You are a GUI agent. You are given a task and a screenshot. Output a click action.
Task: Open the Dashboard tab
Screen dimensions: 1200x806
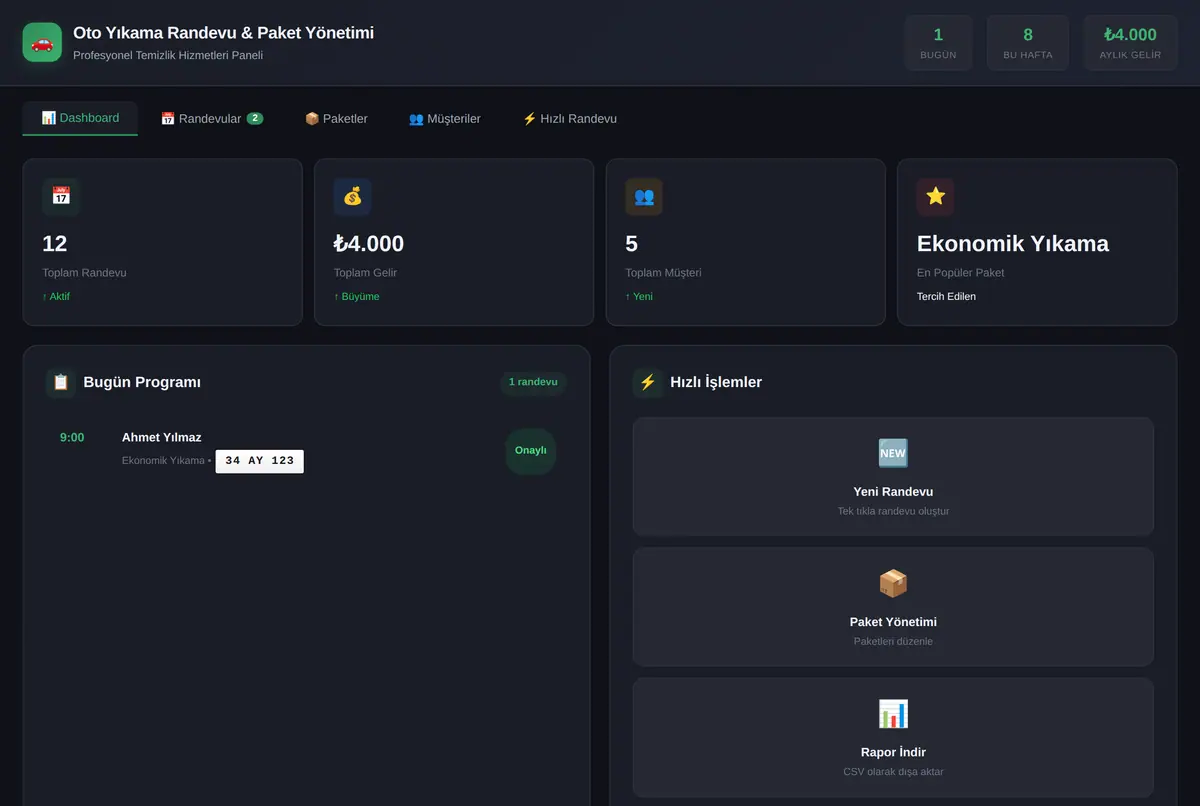tap(80, 118)
